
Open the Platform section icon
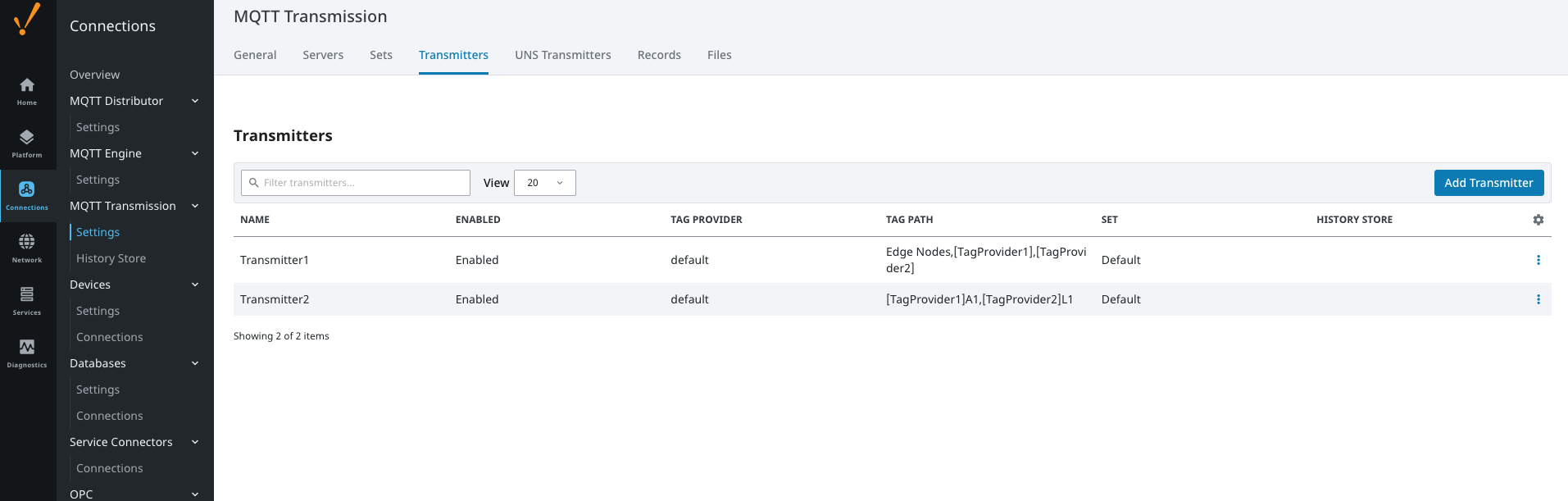pos(27,143)
